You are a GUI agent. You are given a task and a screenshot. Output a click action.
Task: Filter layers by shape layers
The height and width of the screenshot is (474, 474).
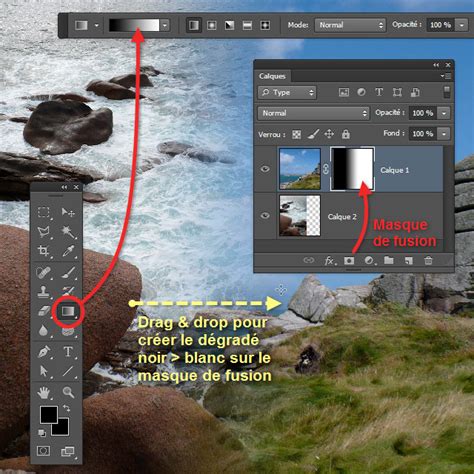(397, 92)
